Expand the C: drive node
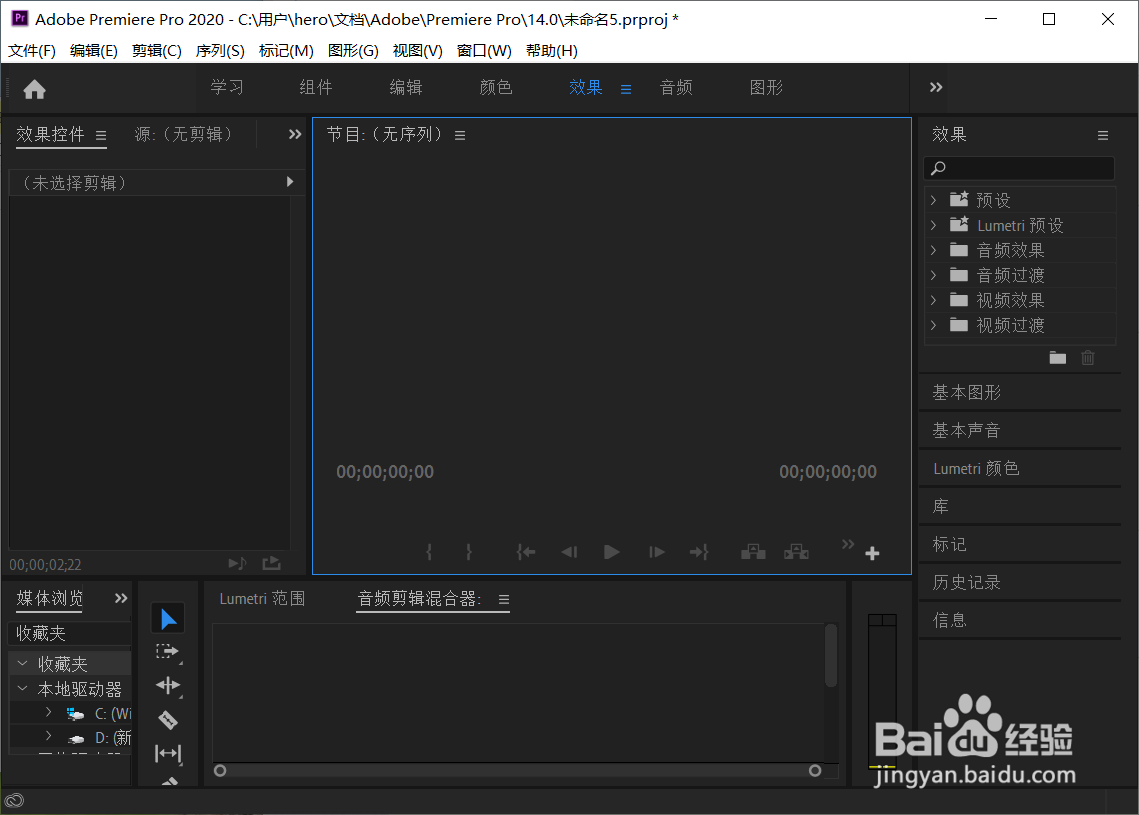Screen dimensions: 1139x815 pyautogui.click(x=49, y=712)
